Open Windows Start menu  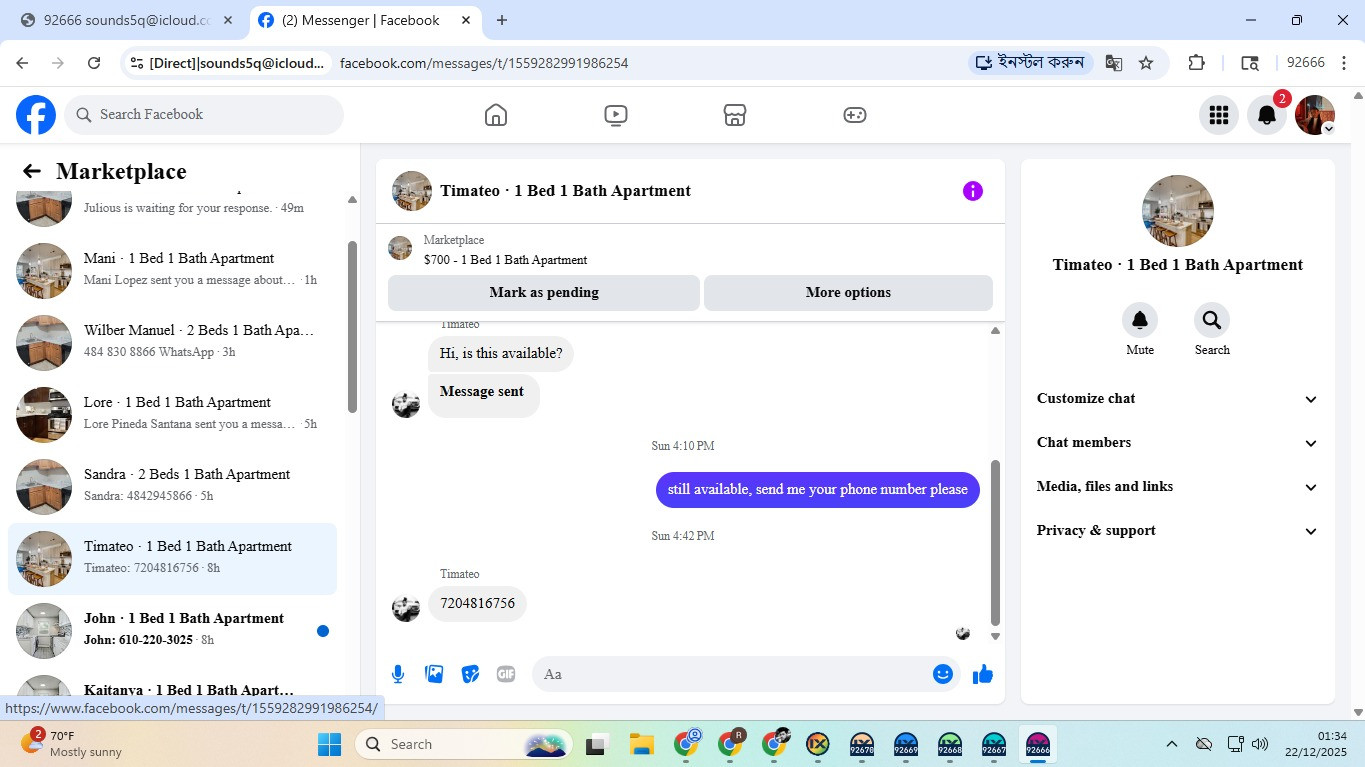click(x=329, y=745)
